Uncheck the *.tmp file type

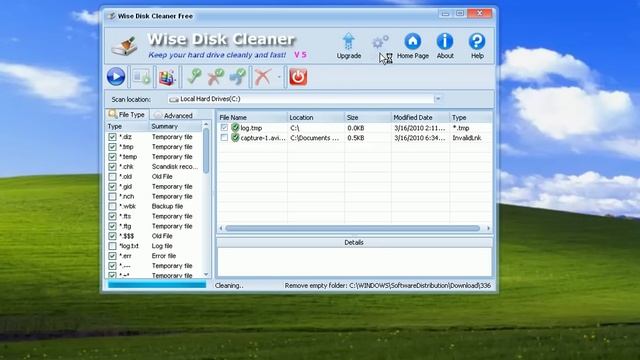pos(112,147)
